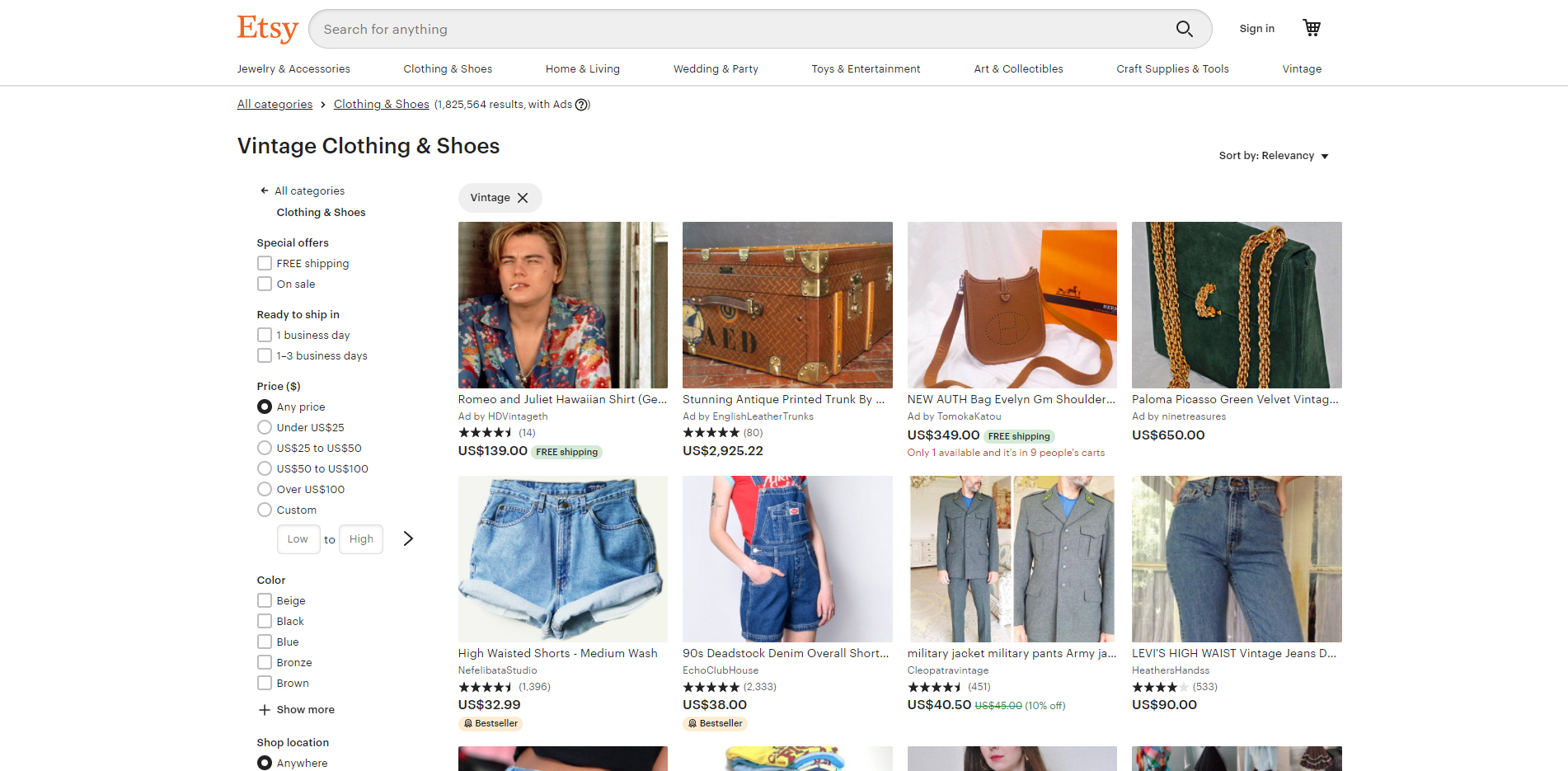This screenshot has width=1568, height=771.
Task: Open Vintage menu in top navigation
Action: pyautogui.click(x=1302, y=69)
